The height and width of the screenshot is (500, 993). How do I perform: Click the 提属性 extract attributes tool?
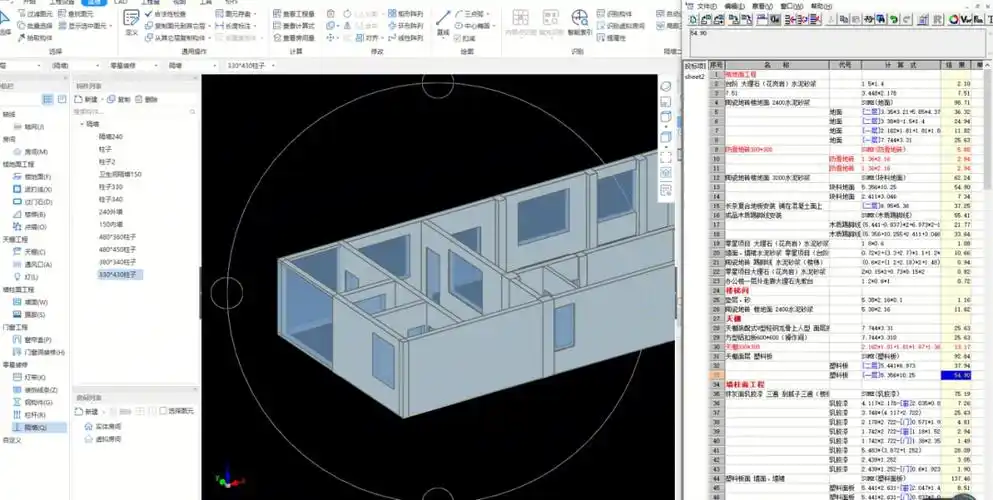610,38
